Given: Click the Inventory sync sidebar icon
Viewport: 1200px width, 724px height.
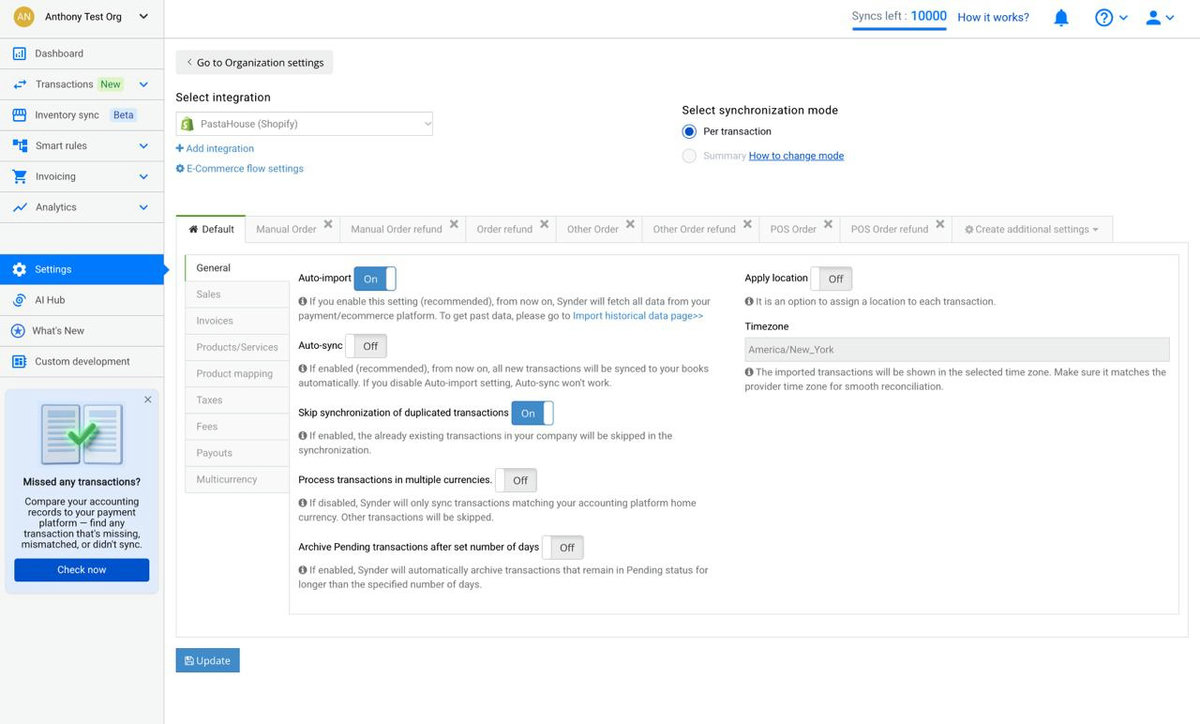Looking at the screenshot, I should click(19, 115).
